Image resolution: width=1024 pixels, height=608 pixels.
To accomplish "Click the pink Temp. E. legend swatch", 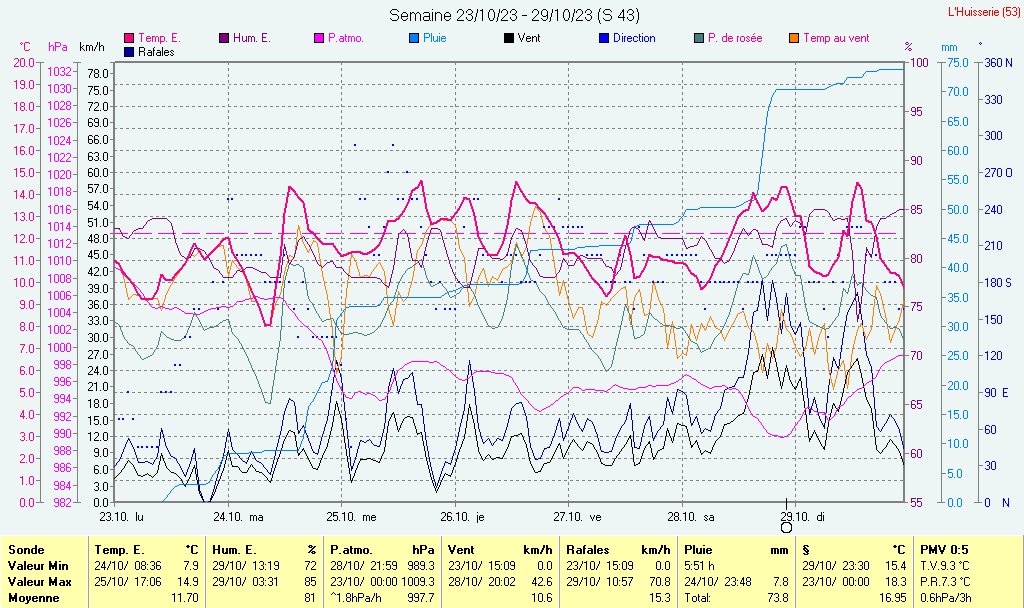I will click(x=129, y=39).
